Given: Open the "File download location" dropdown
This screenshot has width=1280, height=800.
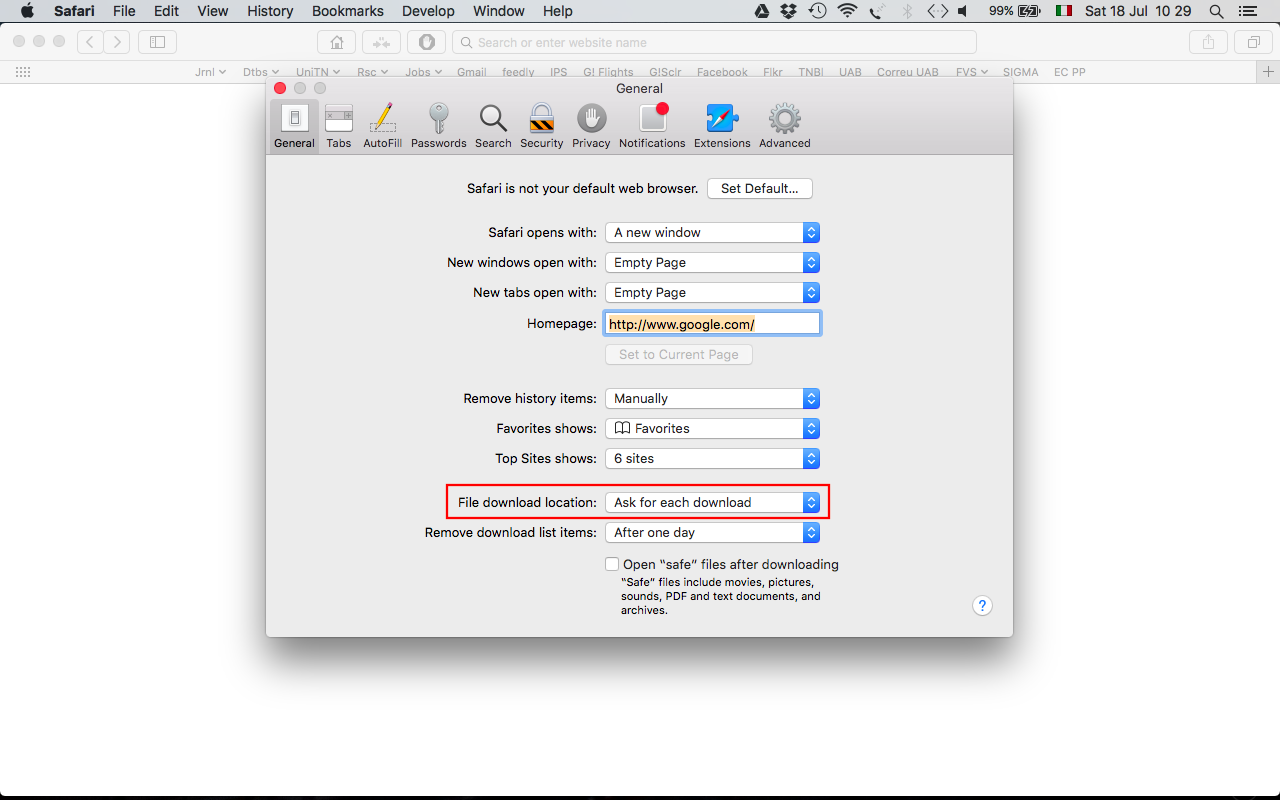Looking at the screenshot, I should point(713,502).
